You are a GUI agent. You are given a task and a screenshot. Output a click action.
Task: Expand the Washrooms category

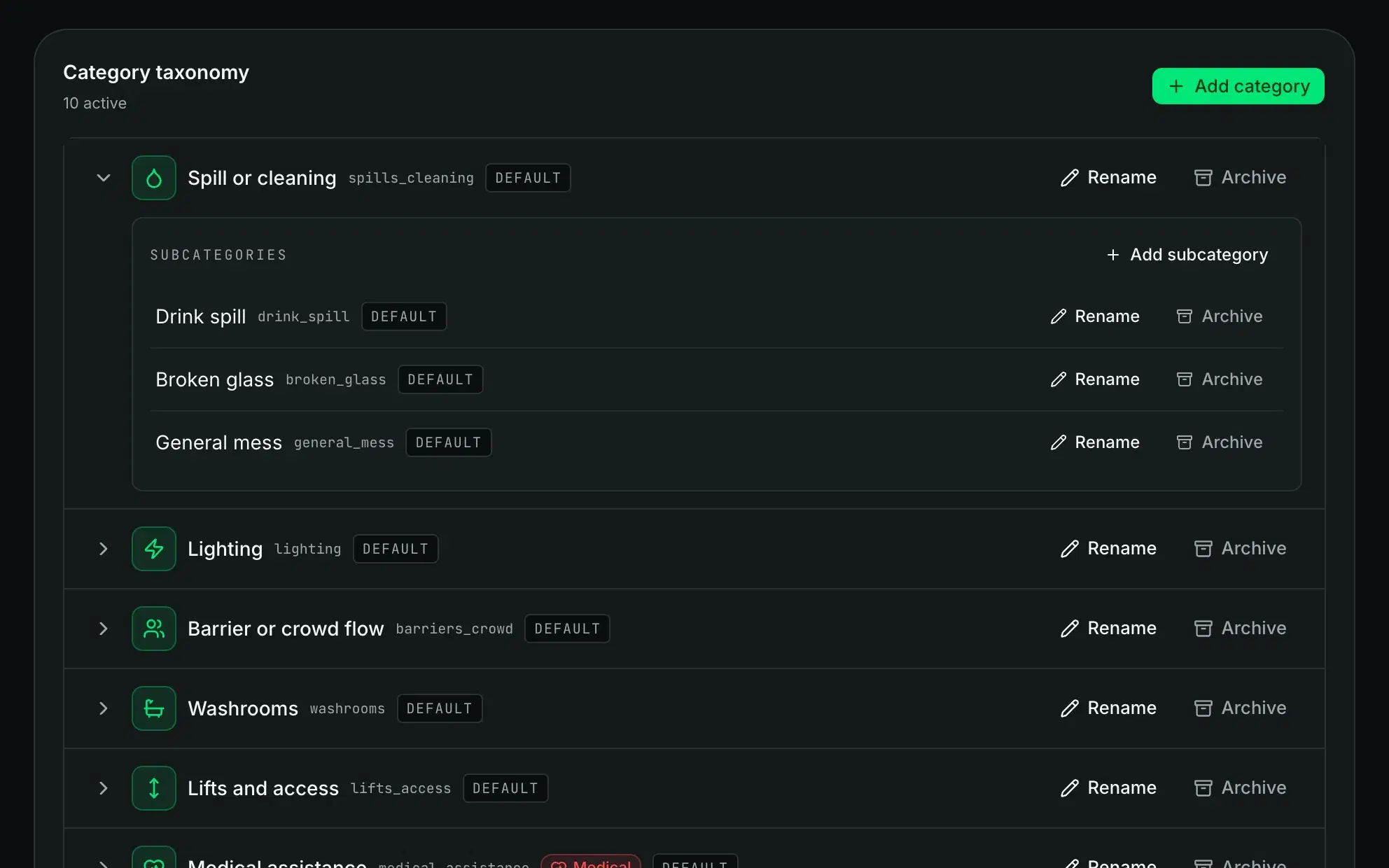tap(104, 708)
